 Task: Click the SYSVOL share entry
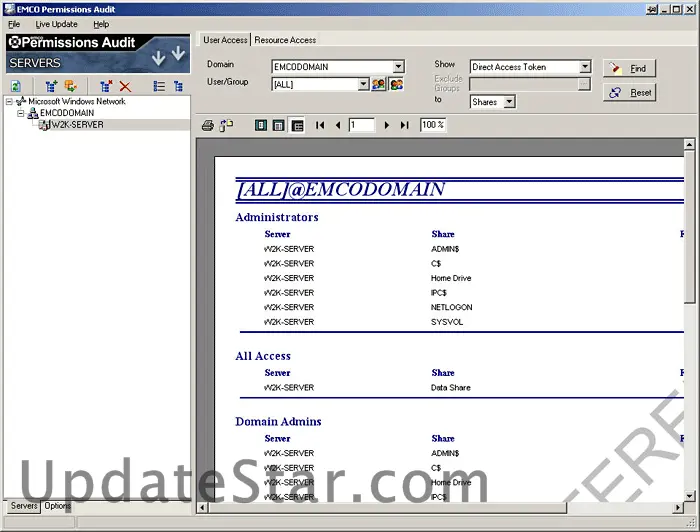447,322
